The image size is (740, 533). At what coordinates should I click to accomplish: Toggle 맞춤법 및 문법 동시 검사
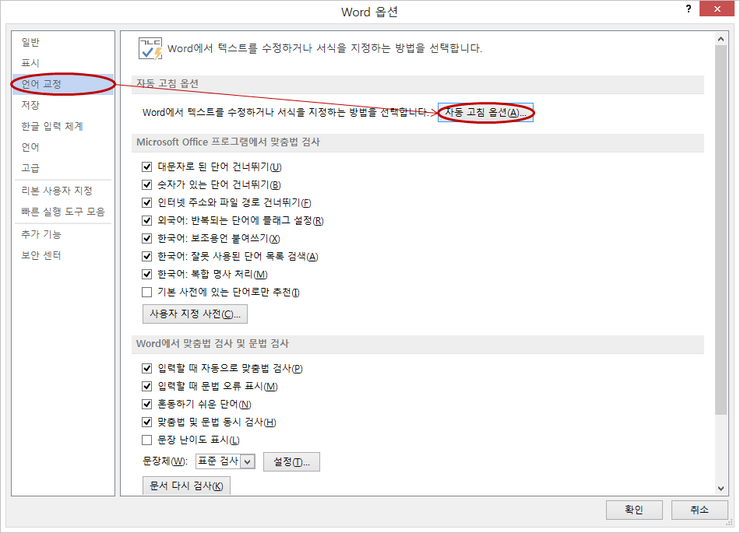pyautogui.click(x=147, y=422)
